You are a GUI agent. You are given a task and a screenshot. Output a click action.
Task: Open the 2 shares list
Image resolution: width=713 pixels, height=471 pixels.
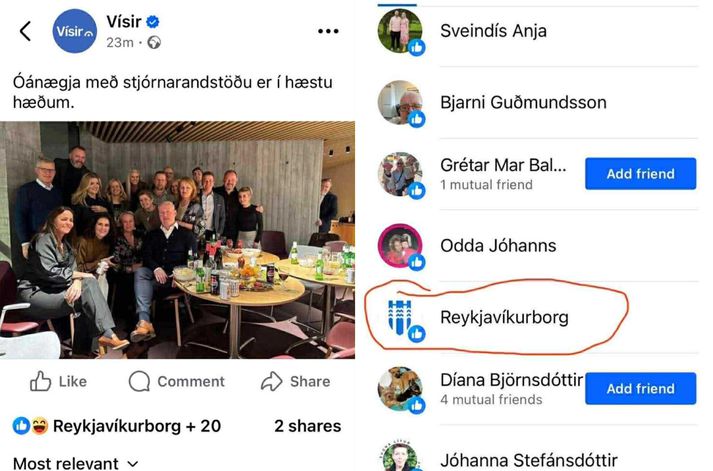coord(307,426)
